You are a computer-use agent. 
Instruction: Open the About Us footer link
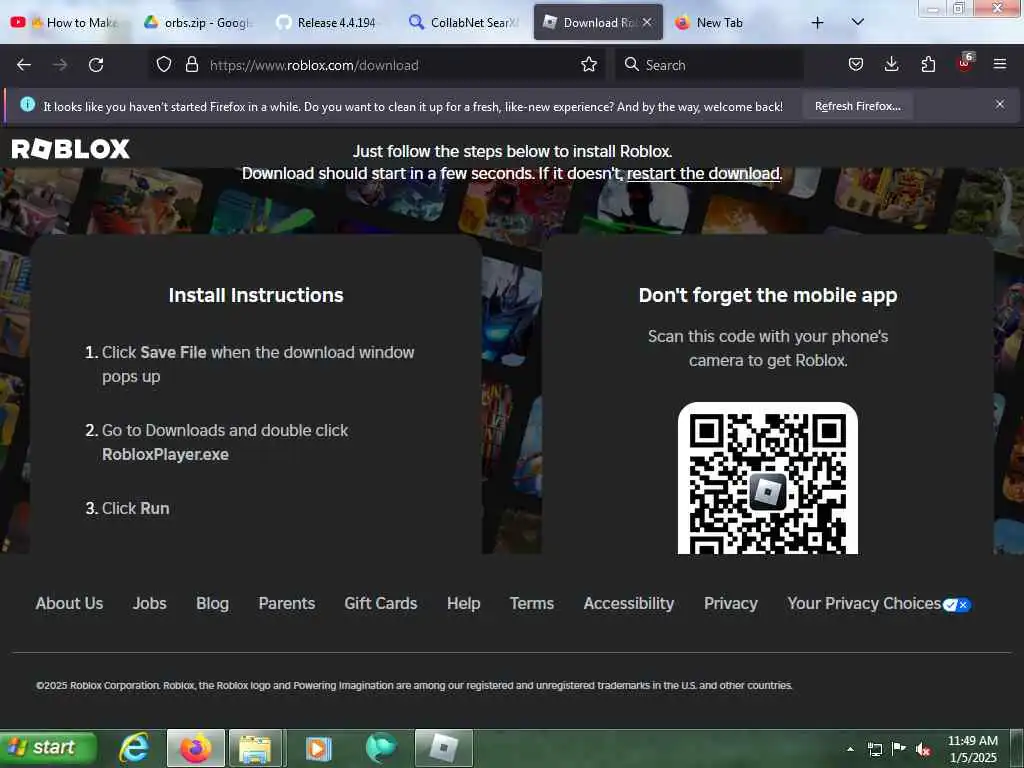coord(69,603)
